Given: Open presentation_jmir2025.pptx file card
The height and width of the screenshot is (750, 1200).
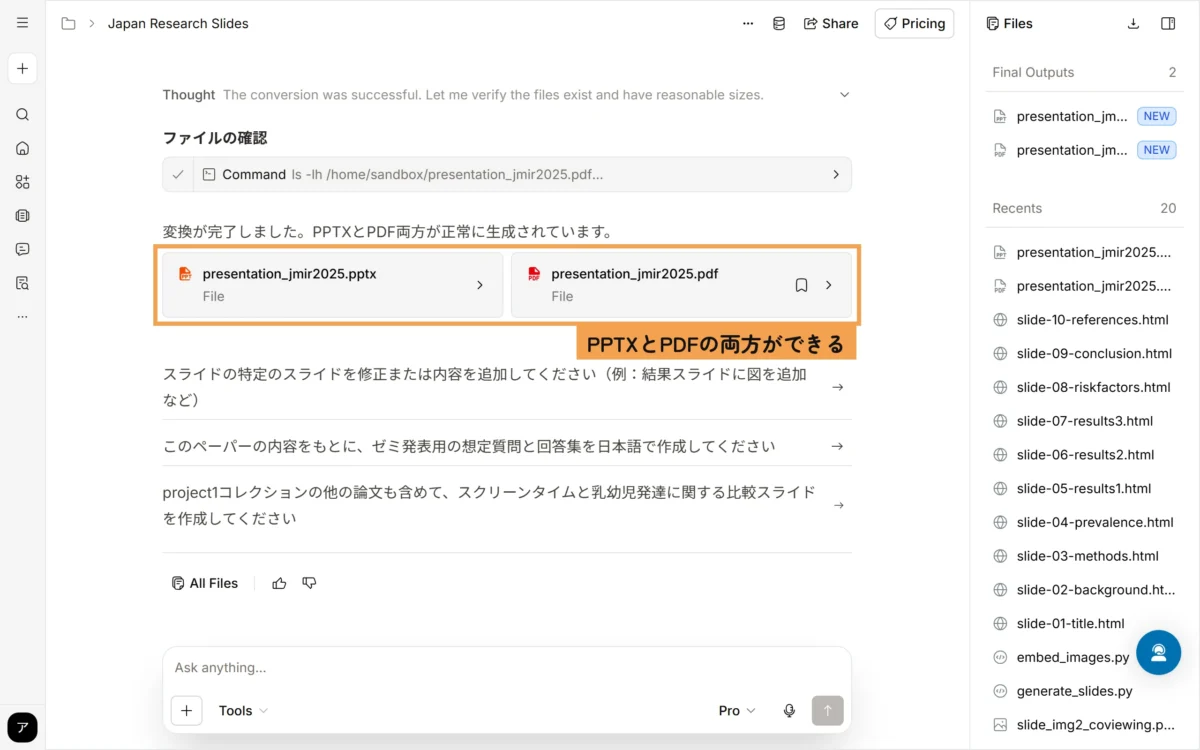Looking at the screenshot, I should click(332, 285).
